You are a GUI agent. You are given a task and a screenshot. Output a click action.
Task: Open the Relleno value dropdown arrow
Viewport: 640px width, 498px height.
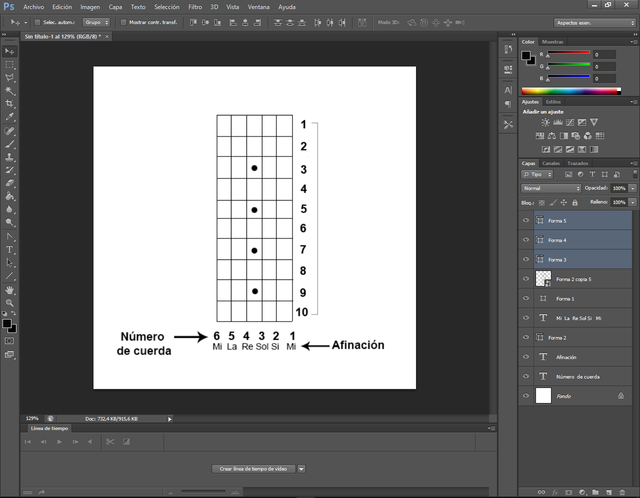point(633,202)
